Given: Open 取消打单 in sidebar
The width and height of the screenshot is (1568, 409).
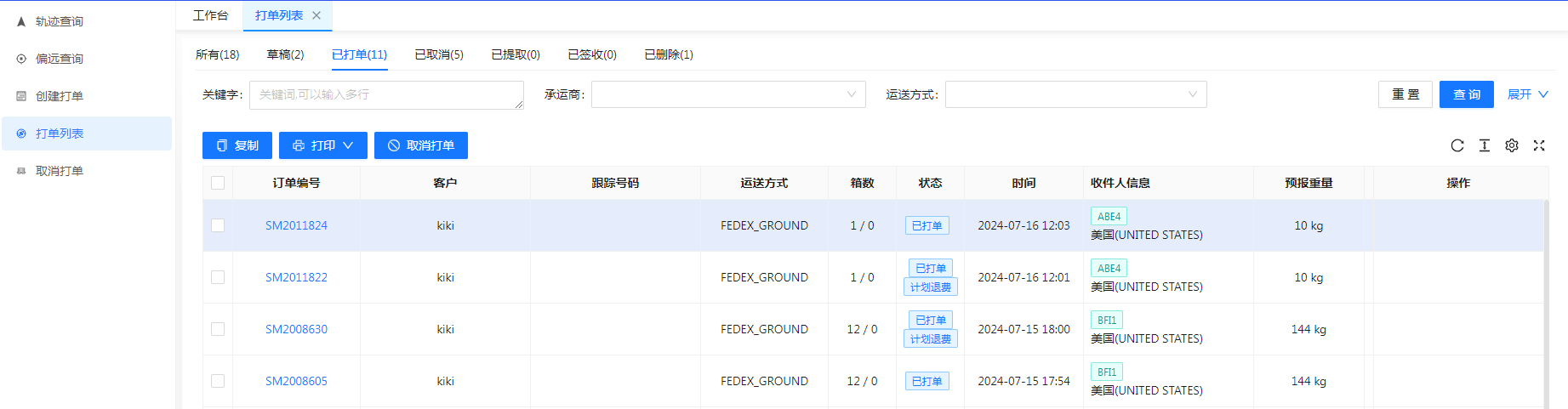Looking at the screenshot, I should tap(60, 171).
